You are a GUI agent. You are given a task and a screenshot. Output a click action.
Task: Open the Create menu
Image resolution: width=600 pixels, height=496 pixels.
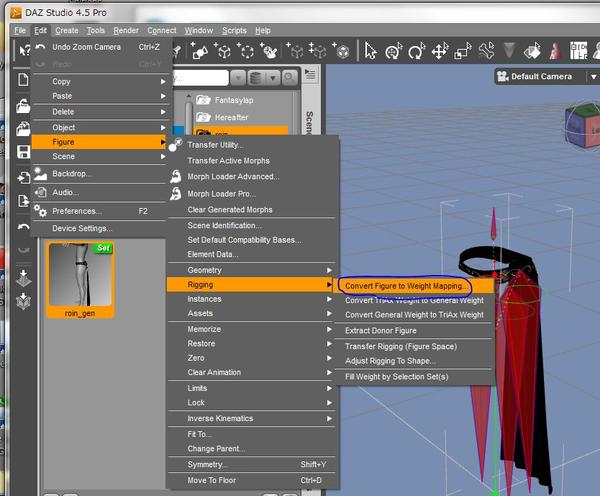[x=67, y=31]
